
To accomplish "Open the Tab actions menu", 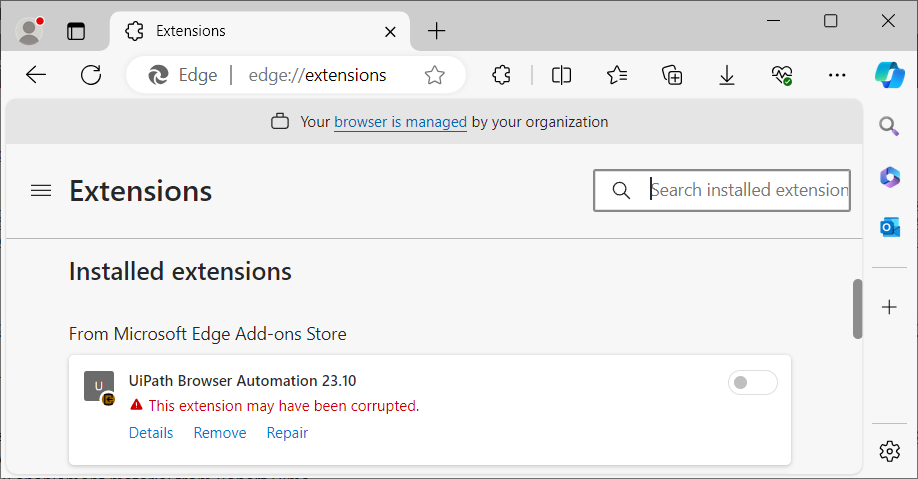I will pyautogui.click(x=76, y=31).
